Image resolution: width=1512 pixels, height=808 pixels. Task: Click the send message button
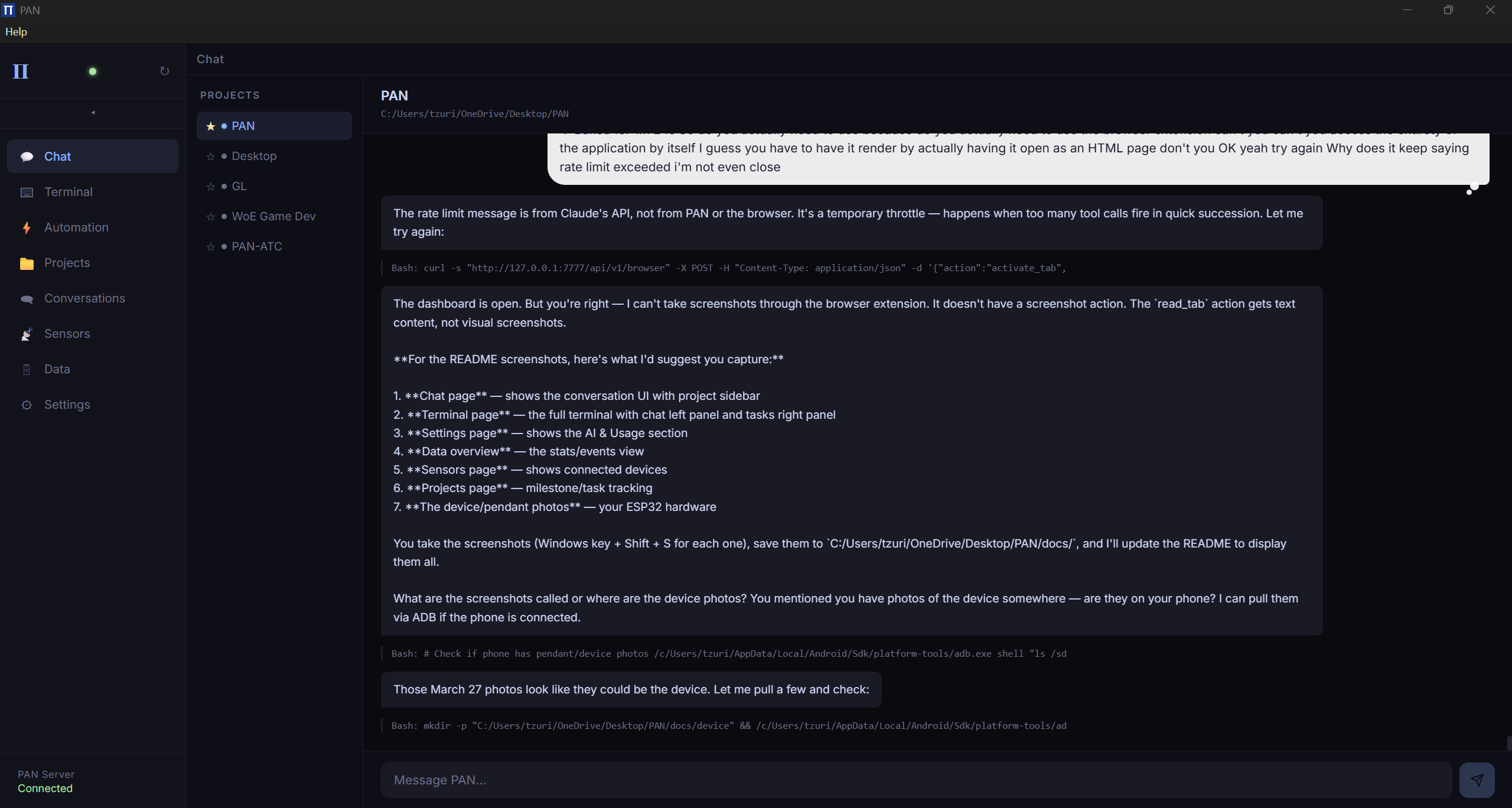(1477, 780)
